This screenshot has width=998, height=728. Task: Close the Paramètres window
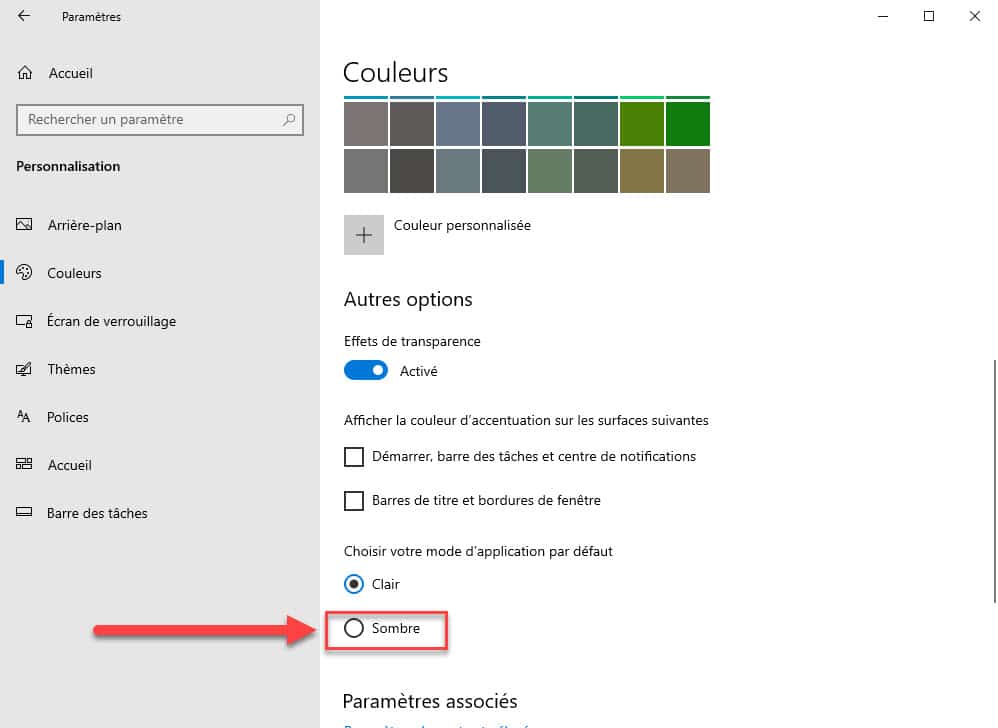[974, 16]
